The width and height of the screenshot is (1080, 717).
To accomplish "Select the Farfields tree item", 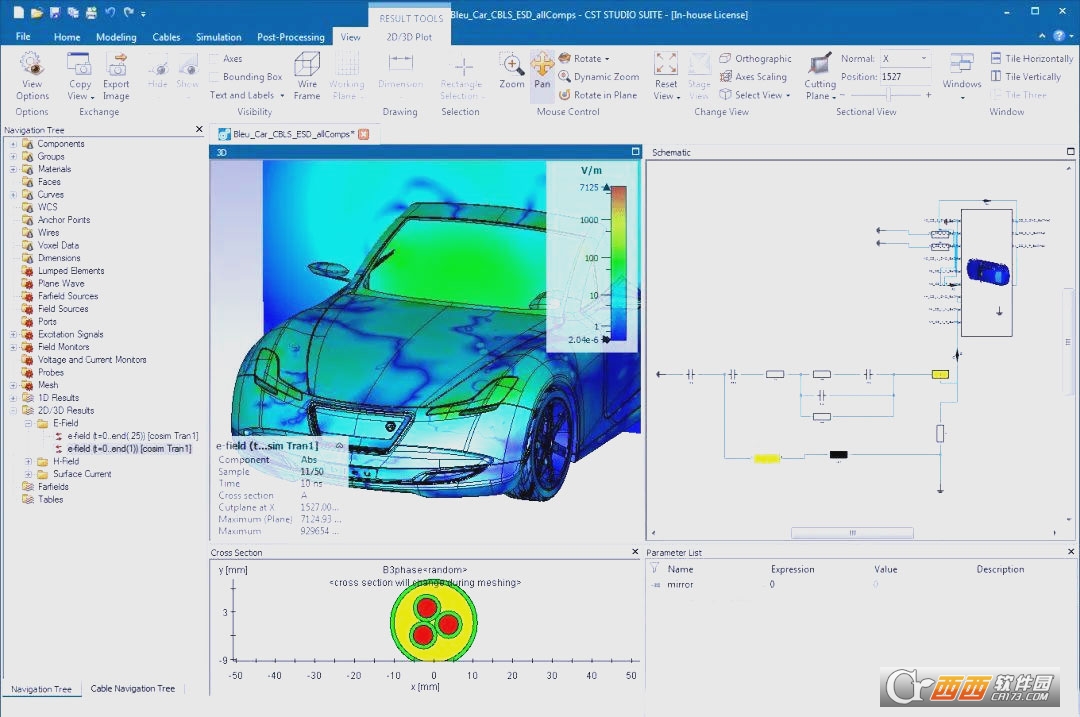I will coord(53,487).
